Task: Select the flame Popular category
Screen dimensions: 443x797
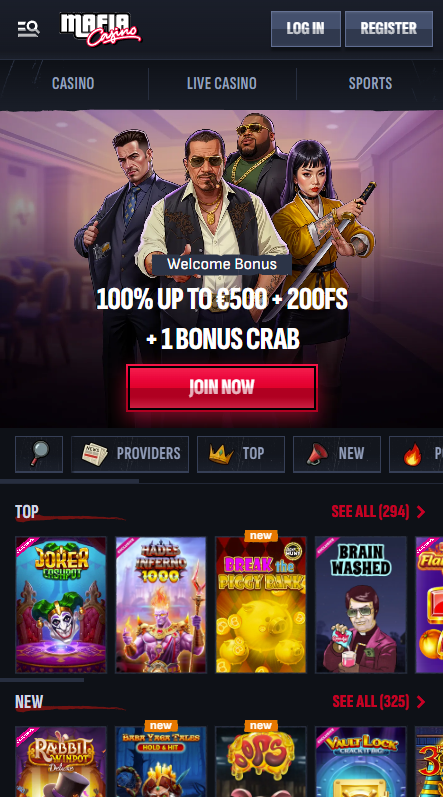Action: 416,454
